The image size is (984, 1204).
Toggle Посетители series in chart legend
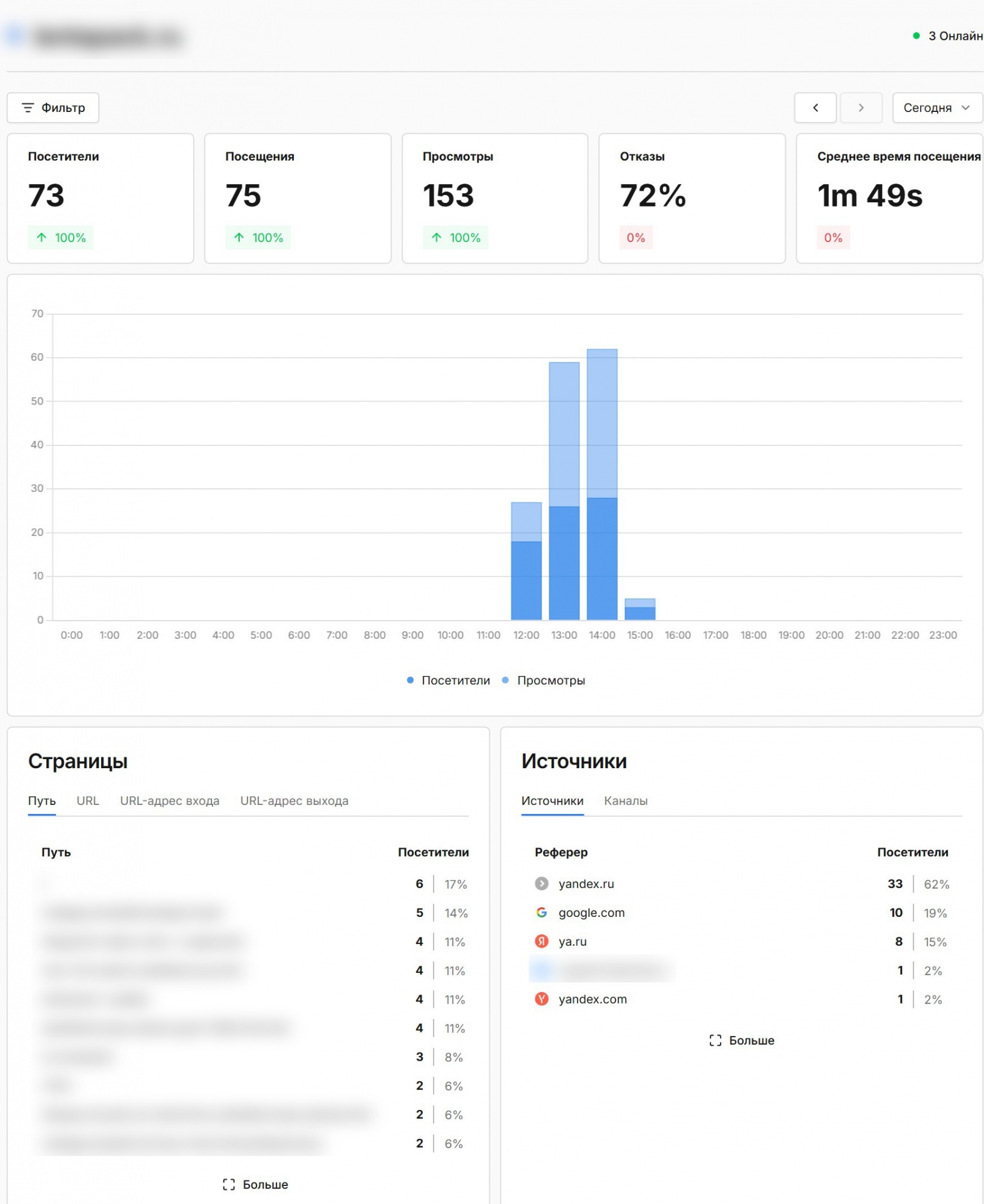(449, 680)
